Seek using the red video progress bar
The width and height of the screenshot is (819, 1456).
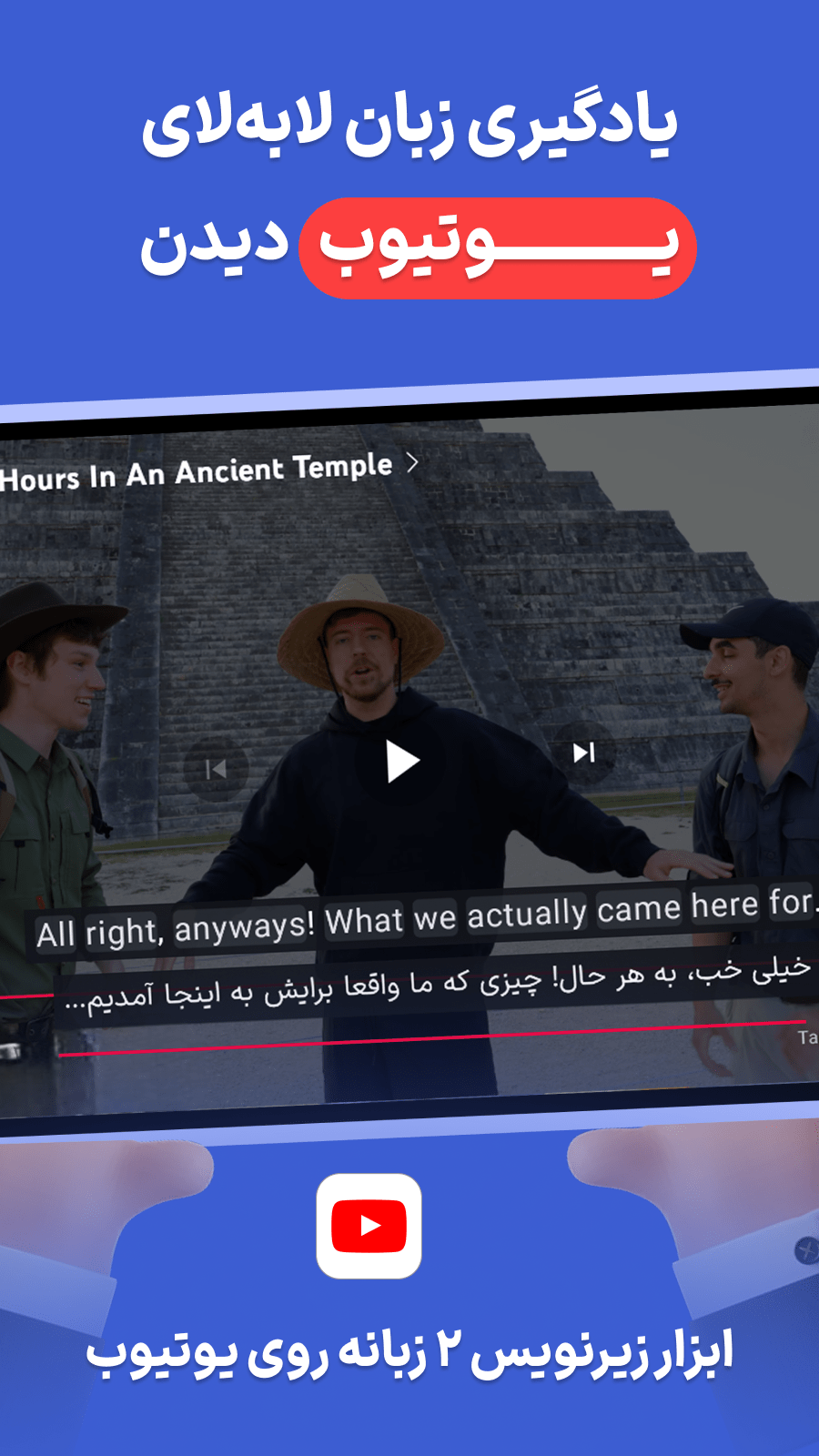432,1039
